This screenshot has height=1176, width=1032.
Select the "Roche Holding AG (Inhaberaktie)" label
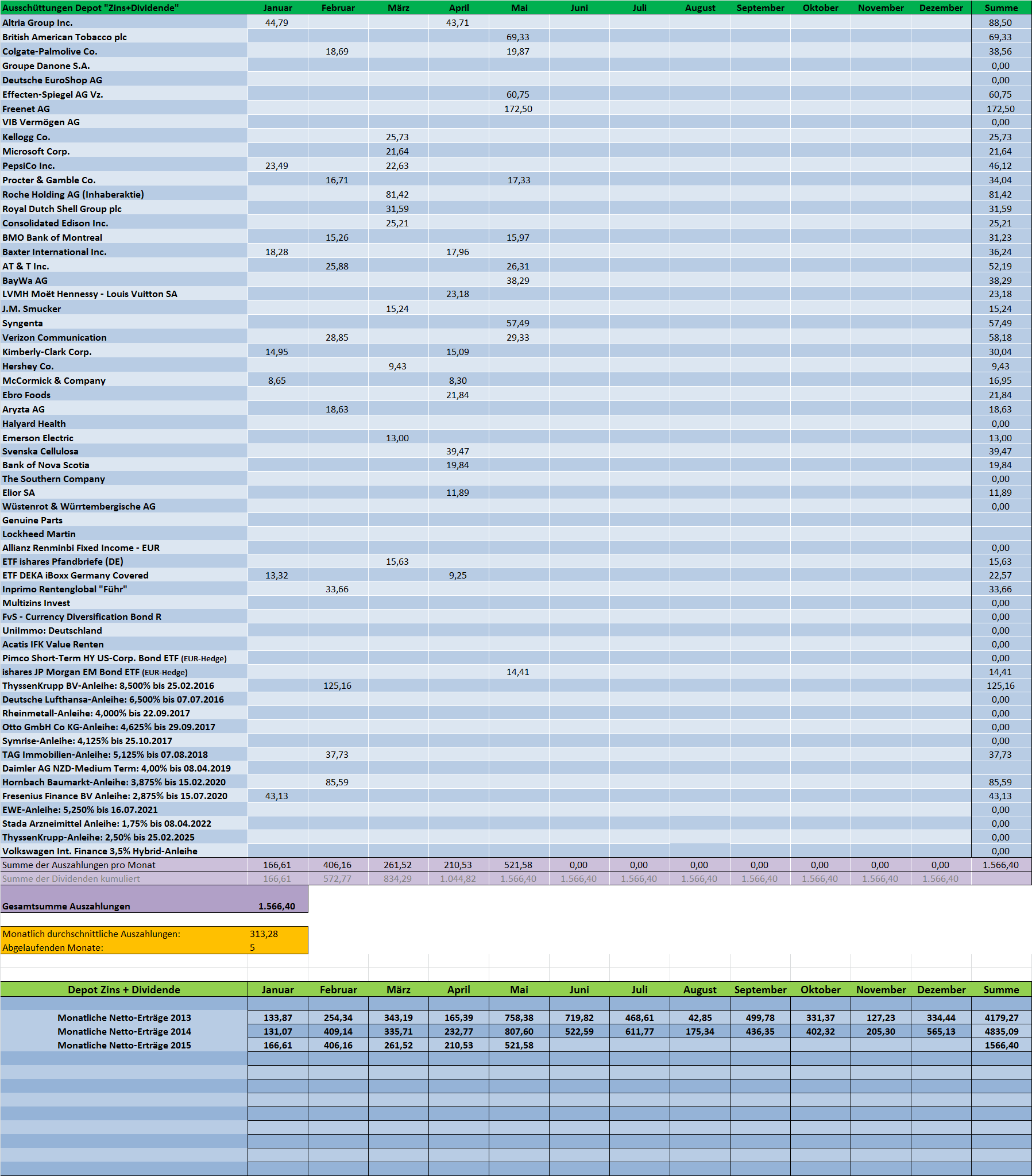click(x=73, y=195)
